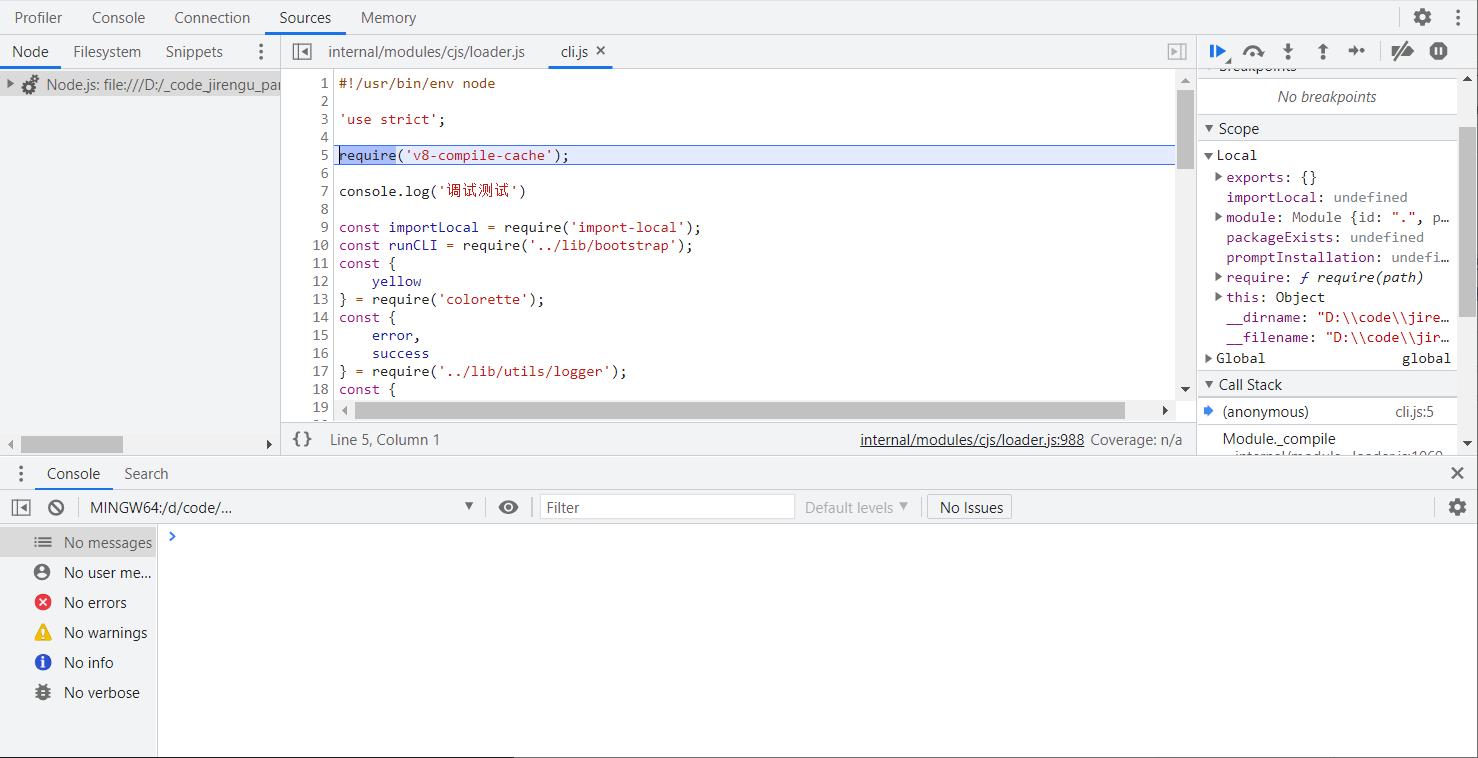Open console settings gear
Viewport: 1478px width, 758px height.
pyautogui.click(x=1457, y=507)
